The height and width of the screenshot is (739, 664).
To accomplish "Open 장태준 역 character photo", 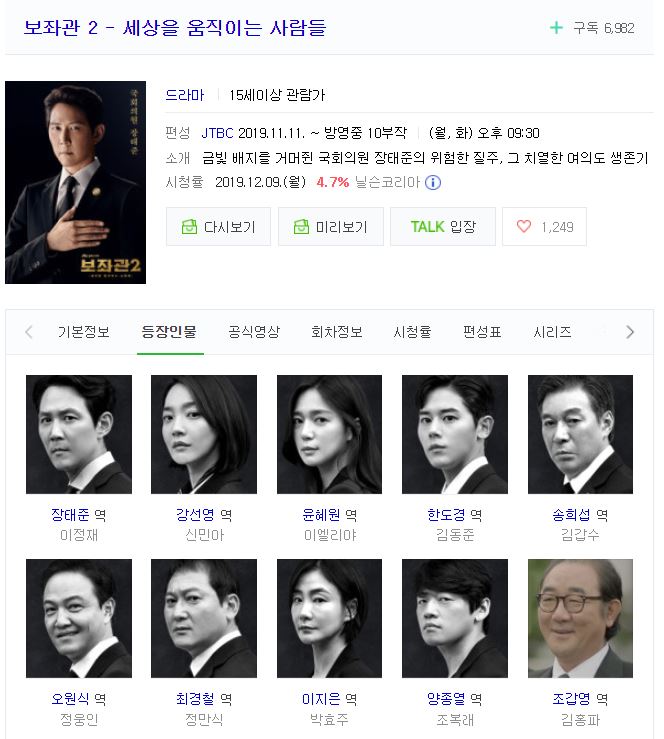I will point(79,435).
